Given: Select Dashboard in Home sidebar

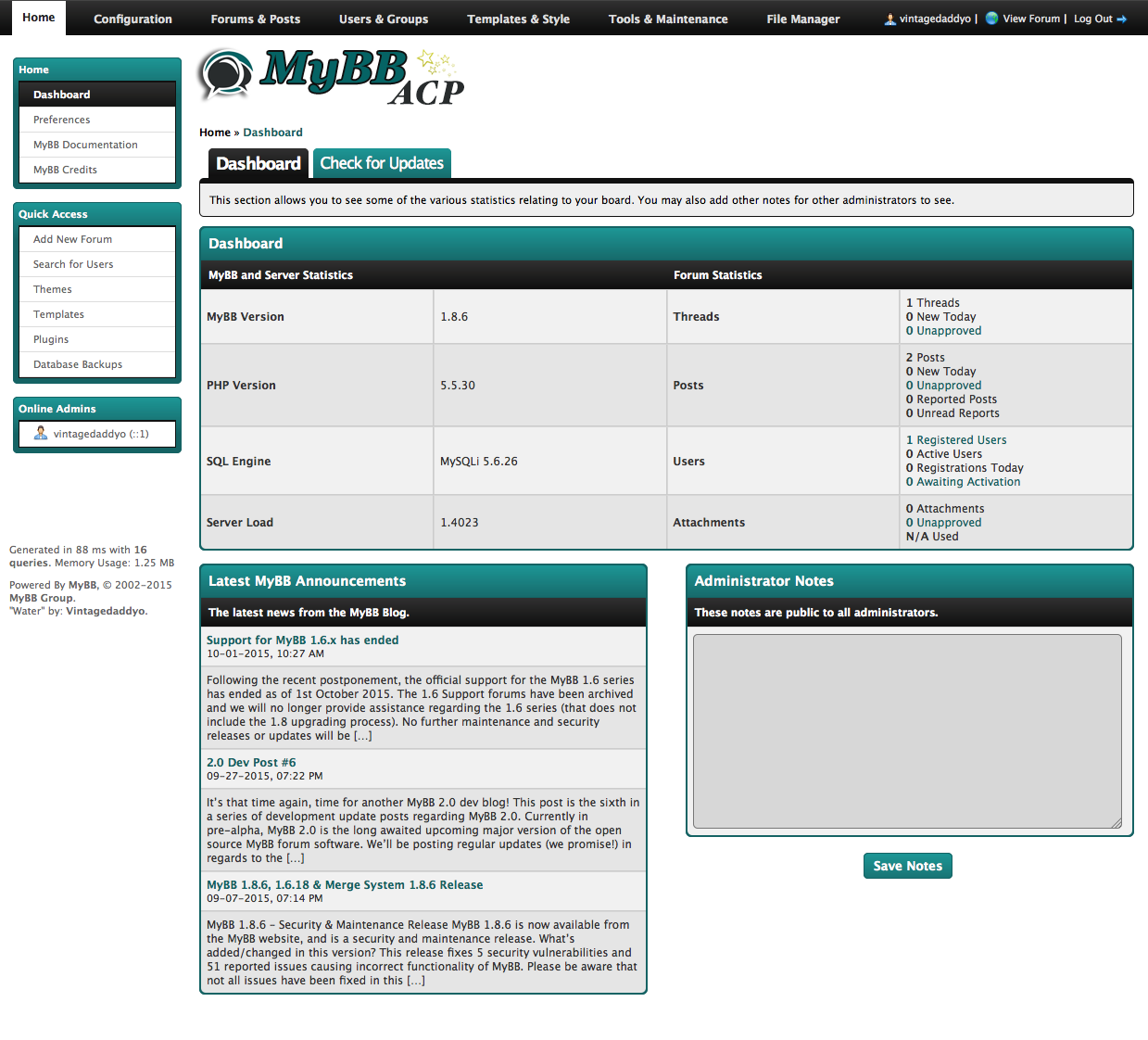Looking at the screenshot, I should [x=97, y=95].
